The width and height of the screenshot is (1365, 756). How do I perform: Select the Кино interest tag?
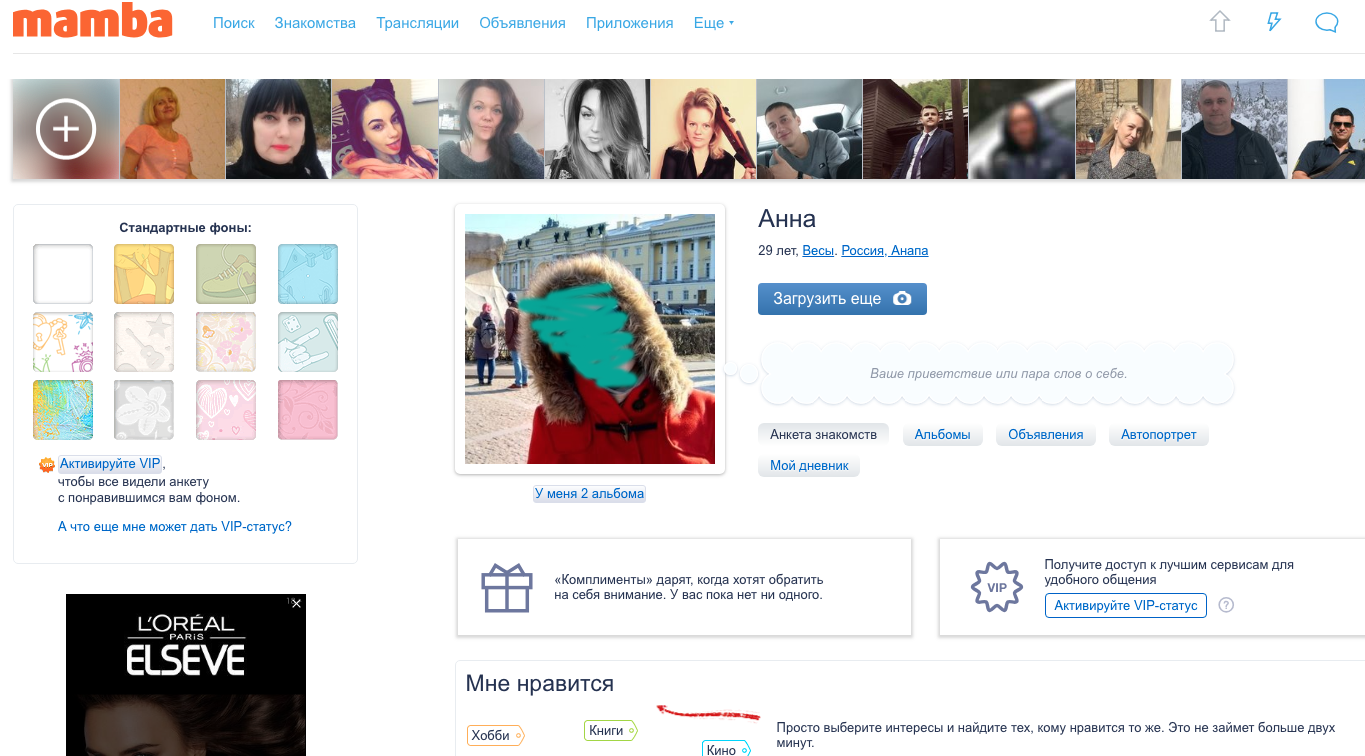pos(725,748)
